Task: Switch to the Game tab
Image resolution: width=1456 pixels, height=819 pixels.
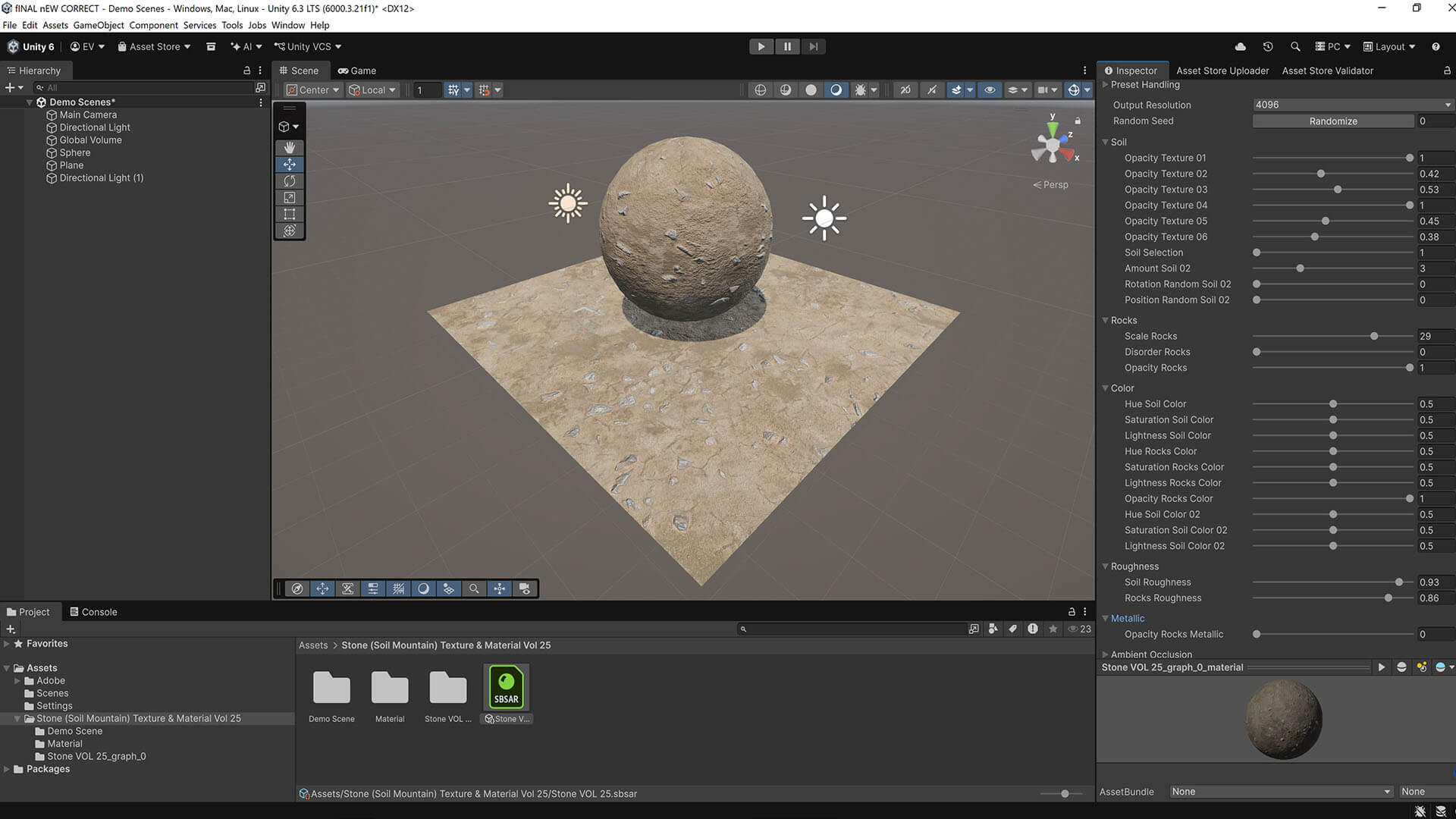Action: click(x=357, y=71)
